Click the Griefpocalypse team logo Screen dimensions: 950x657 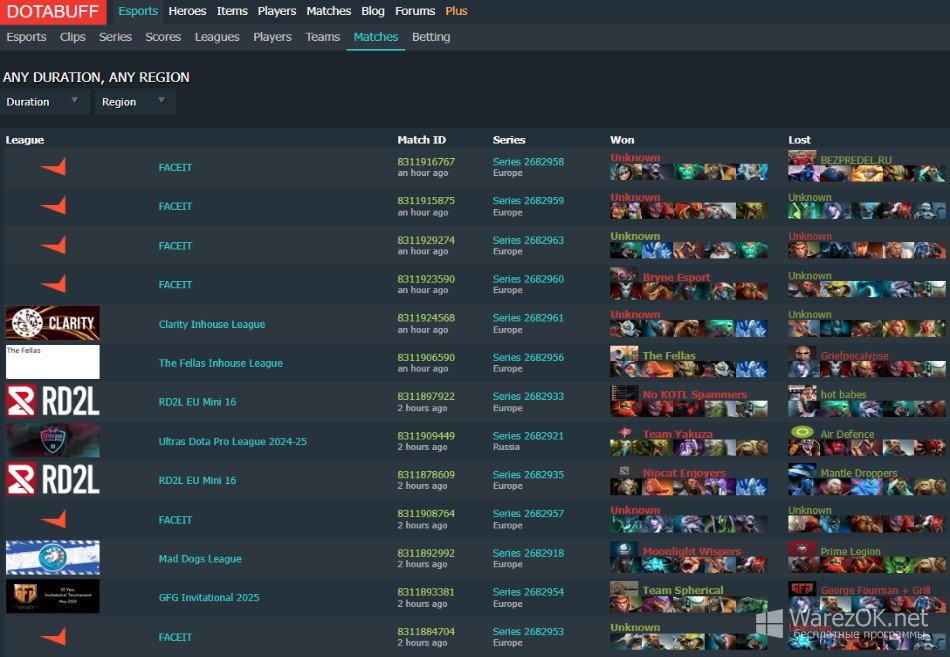click(802, 353)
